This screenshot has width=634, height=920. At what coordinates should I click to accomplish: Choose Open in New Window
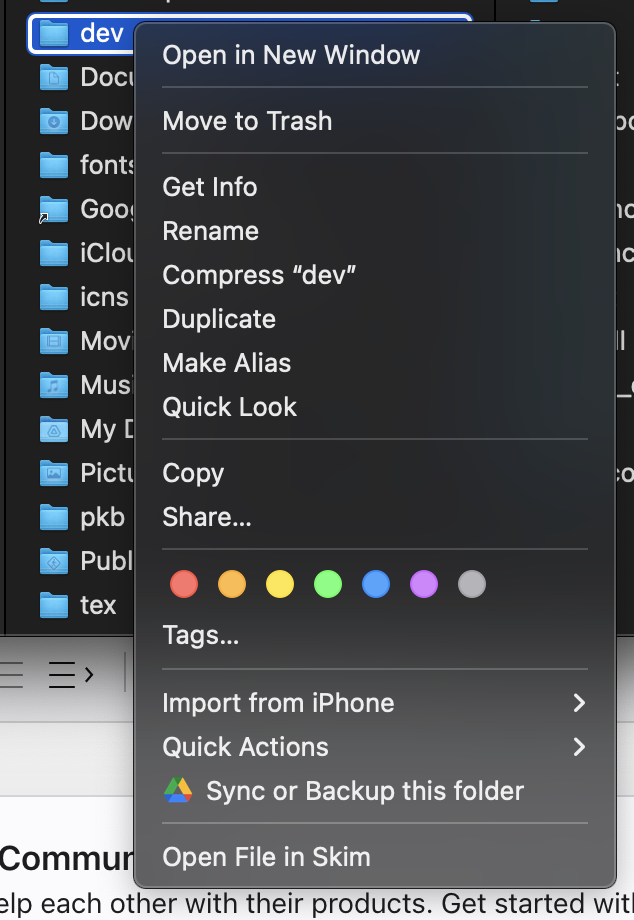[x=291, y=55]
